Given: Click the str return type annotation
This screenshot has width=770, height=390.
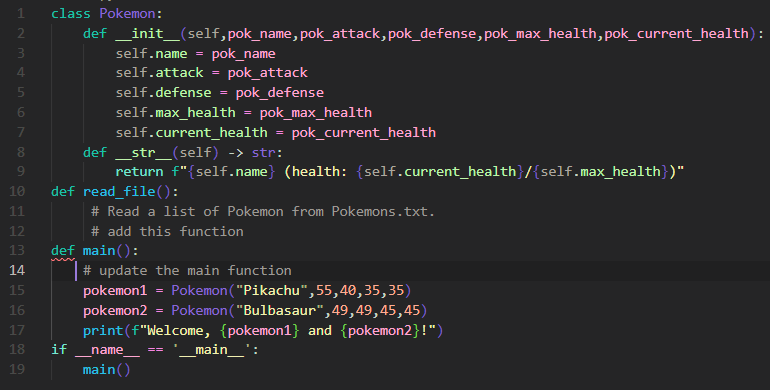Looking at the screenshot, I should pyautogui.click(x=263, y=152).
